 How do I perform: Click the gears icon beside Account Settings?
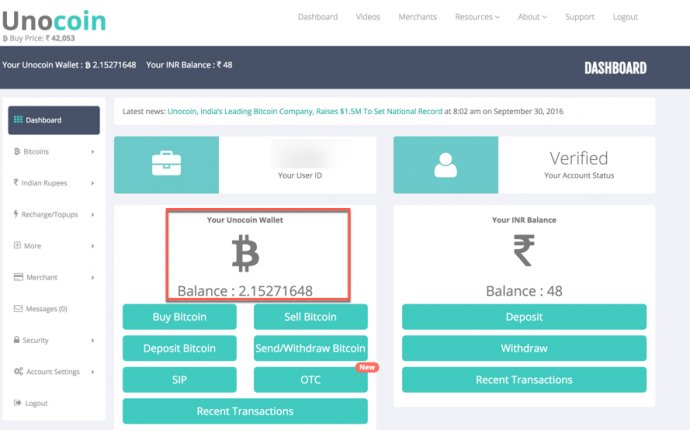tap(18, 371)
